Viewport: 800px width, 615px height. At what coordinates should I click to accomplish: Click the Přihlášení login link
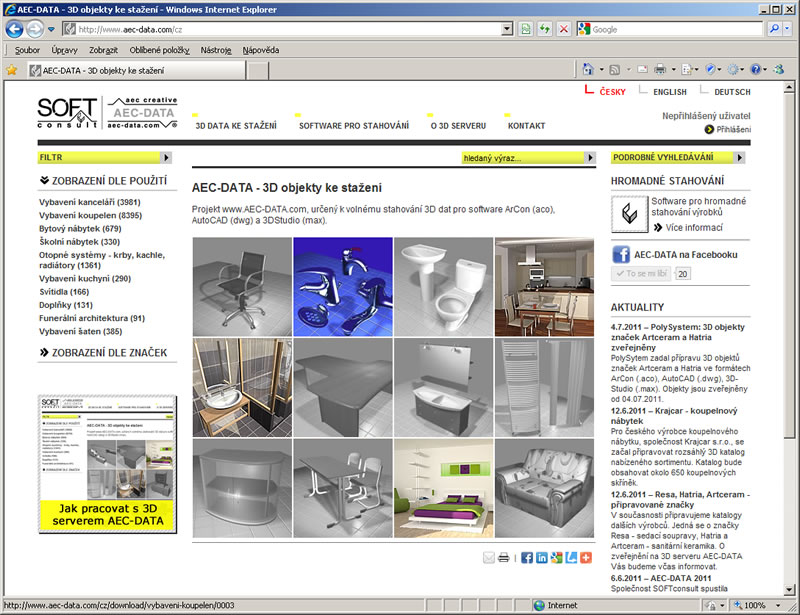732,129
